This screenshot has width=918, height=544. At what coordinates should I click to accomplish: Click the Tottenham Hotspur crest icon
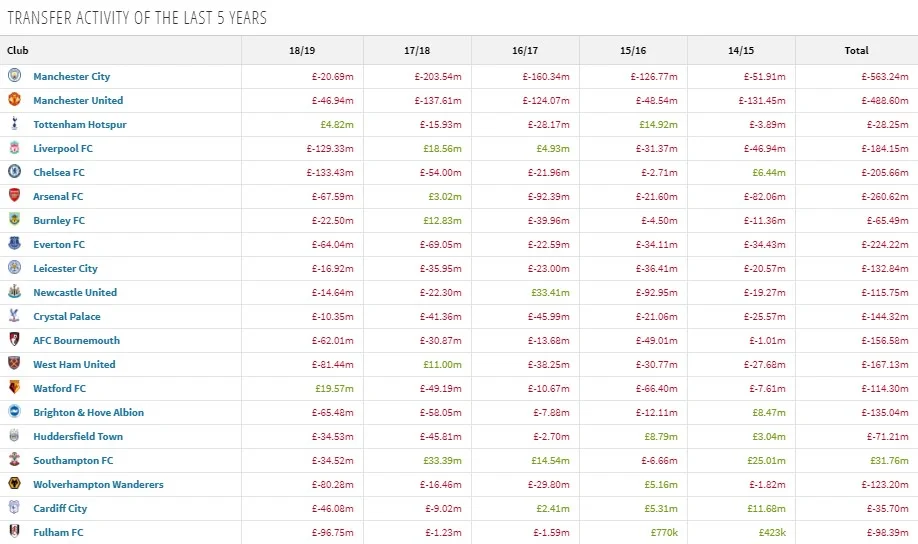(x=14, y=124)
